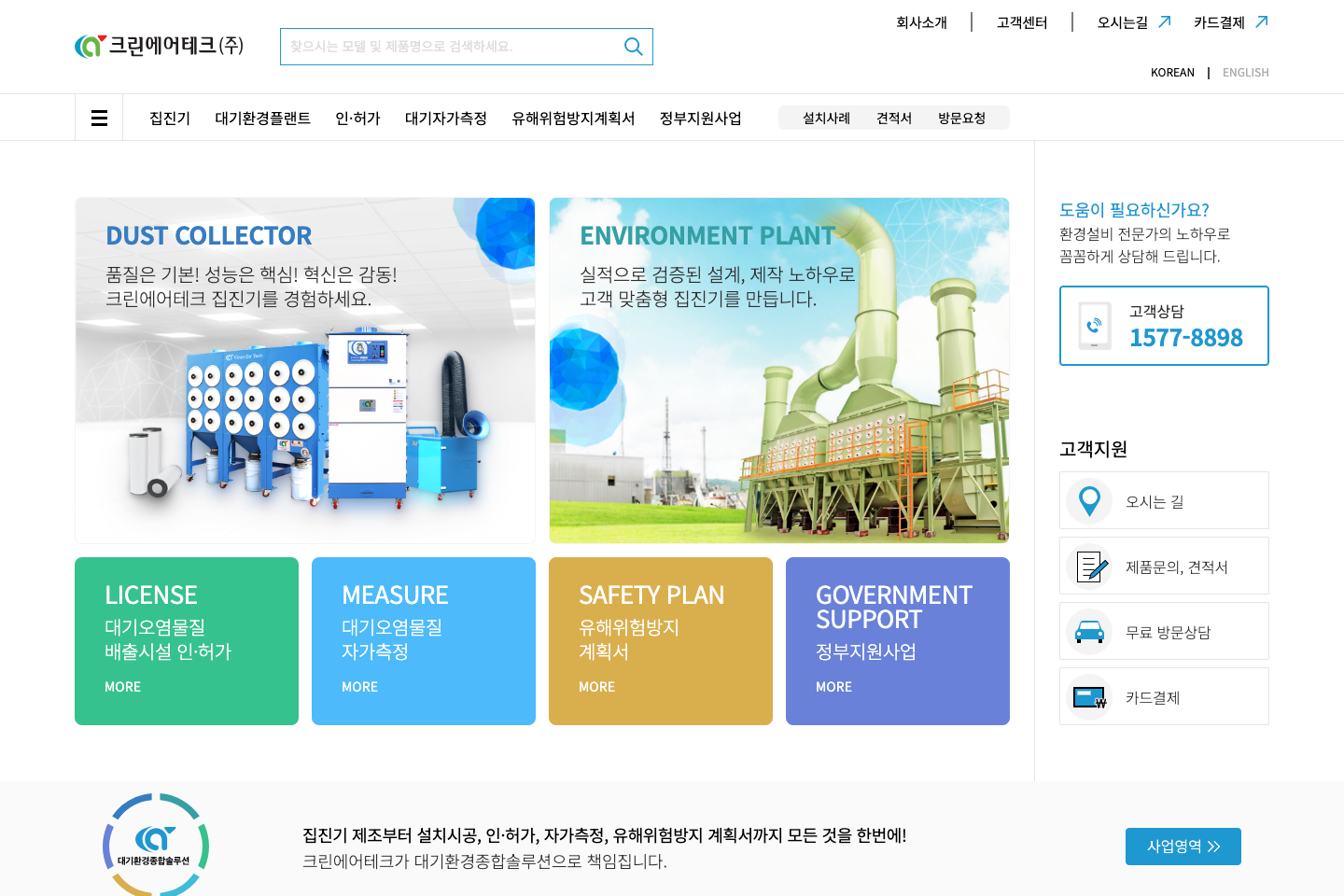
Task: Click 도움이 필요하신가요? heading
Action: (x=1134, y=210)
